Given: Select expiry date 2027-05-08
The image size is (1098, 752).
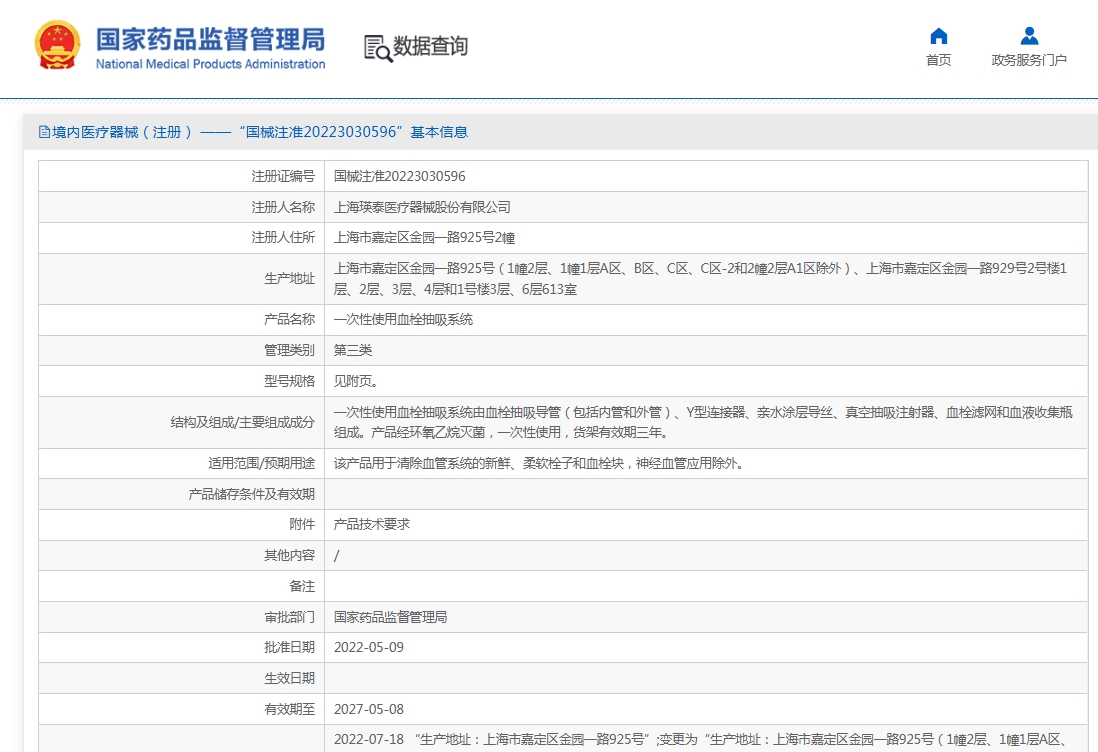Looking at the screenshot, I should point(369,709).
